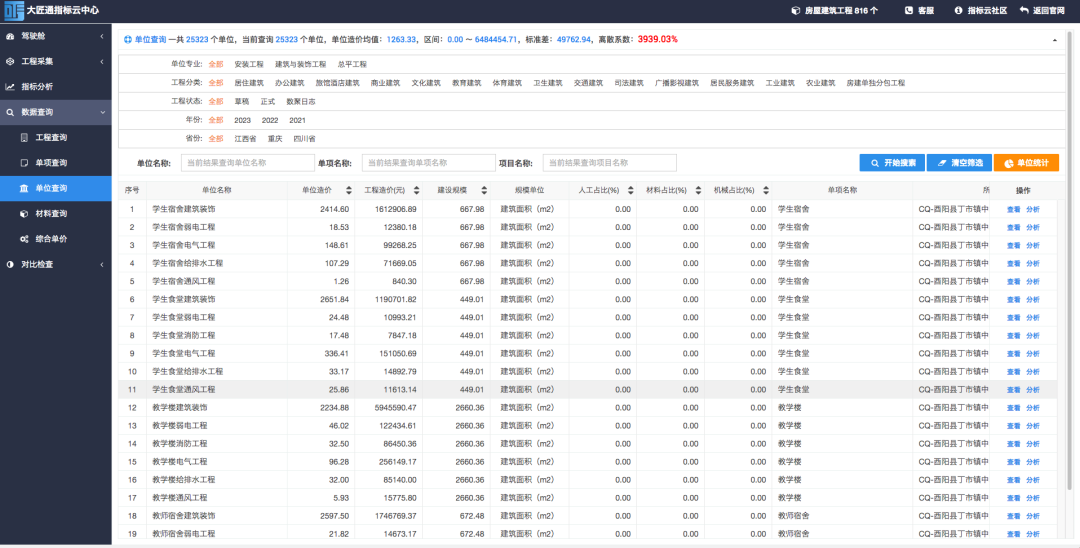This screenshot has height=548, width=1080.
Task: Click 全部 in the 年份 filter row
Action: pos(216,120)
